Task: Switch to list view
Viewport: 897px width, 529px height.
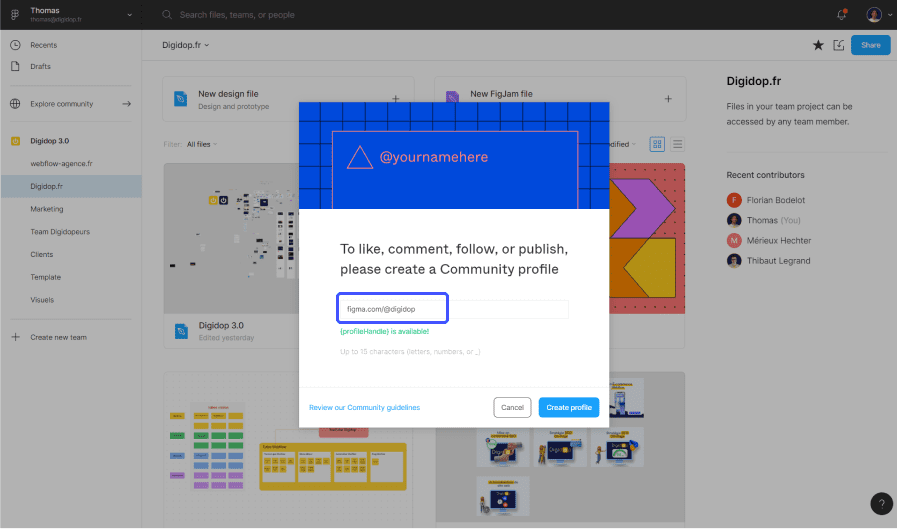Action: pyautogui.click(x=677, y=144)
